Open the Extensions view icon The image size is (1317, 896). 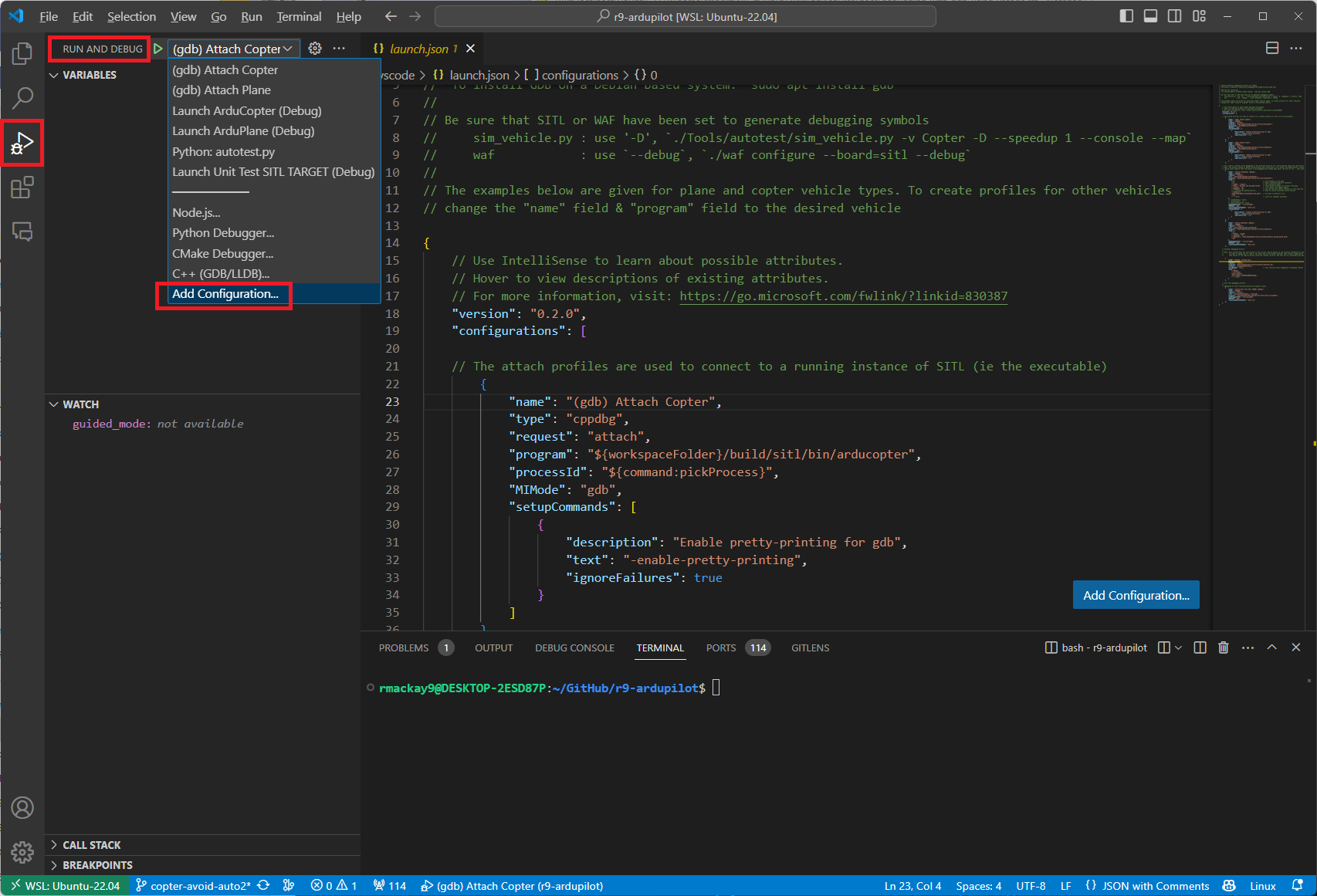[x=22, y=188]
